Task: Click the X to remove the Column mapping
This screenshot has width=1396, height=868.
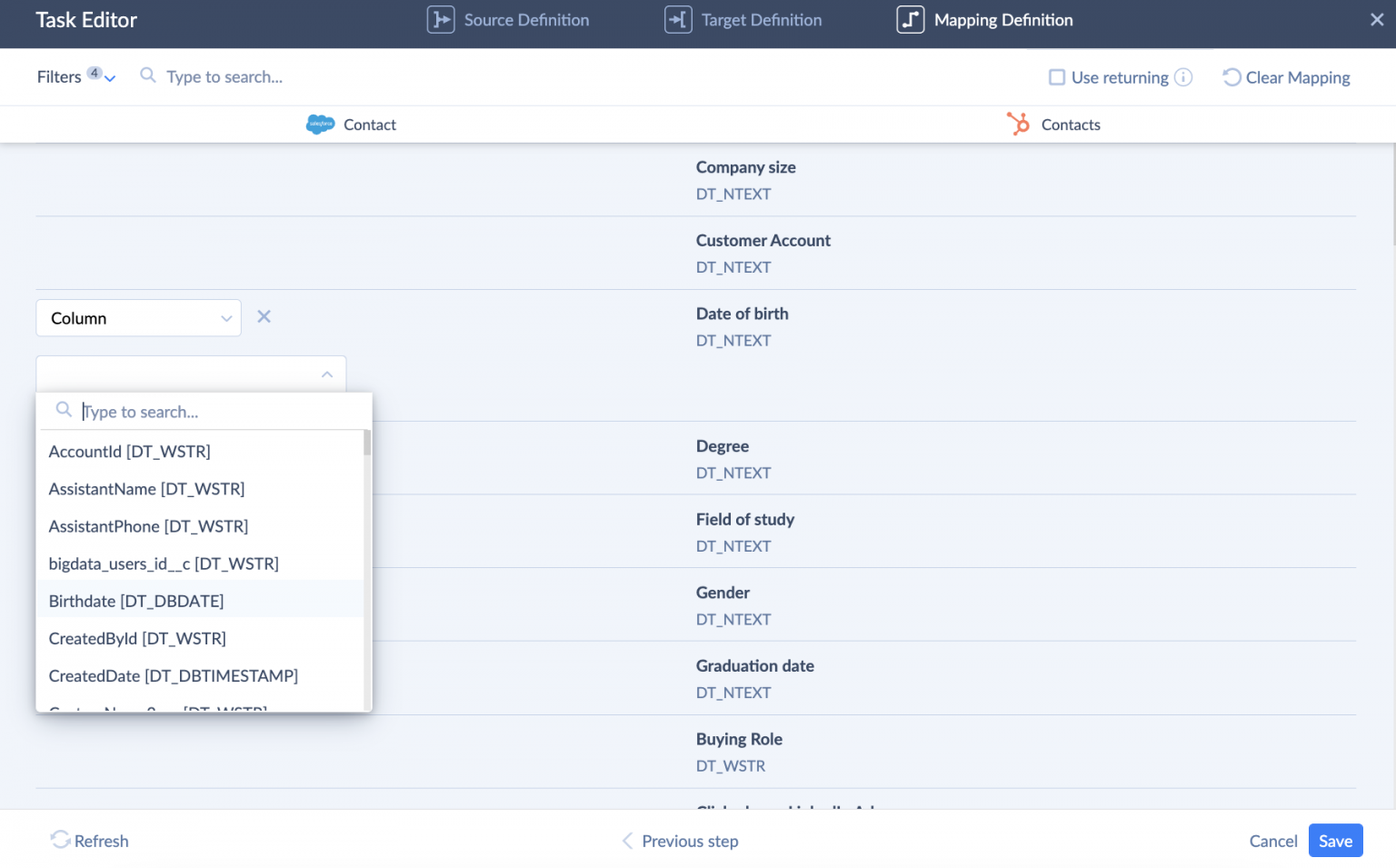Action: tap(264, 316)
